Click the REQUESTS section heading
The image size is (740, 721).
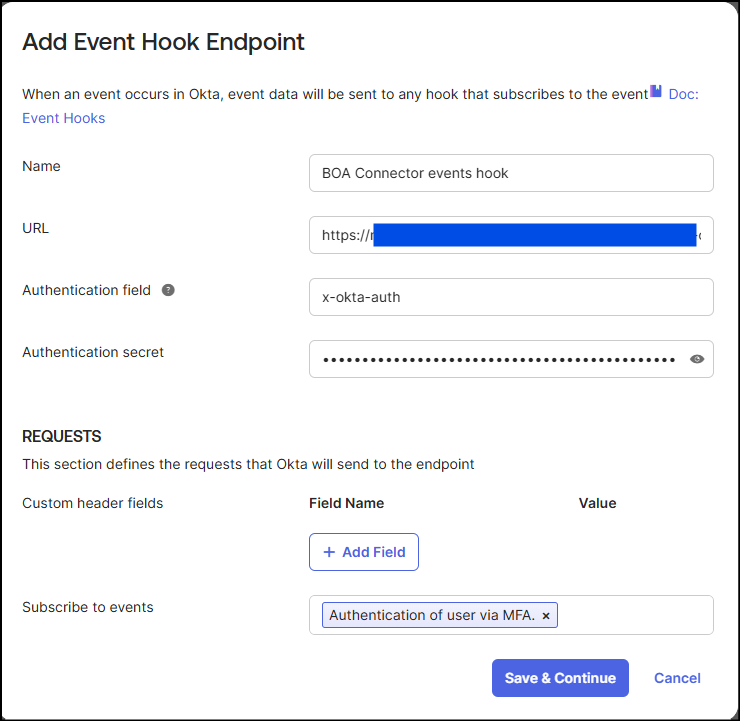pos(62,436)
